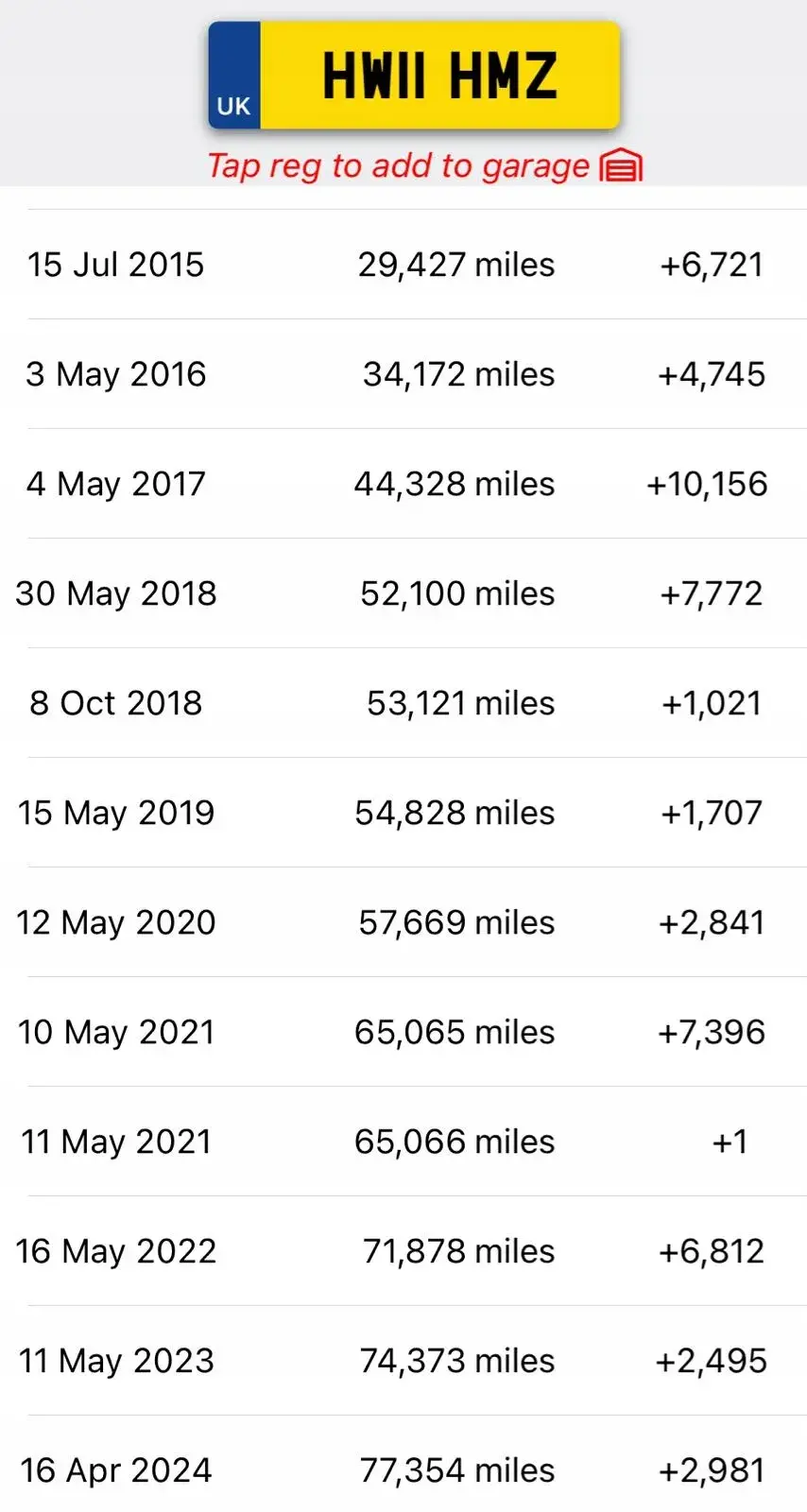
Task: Select the 8 Oct 2018 date
Action: 116,703
